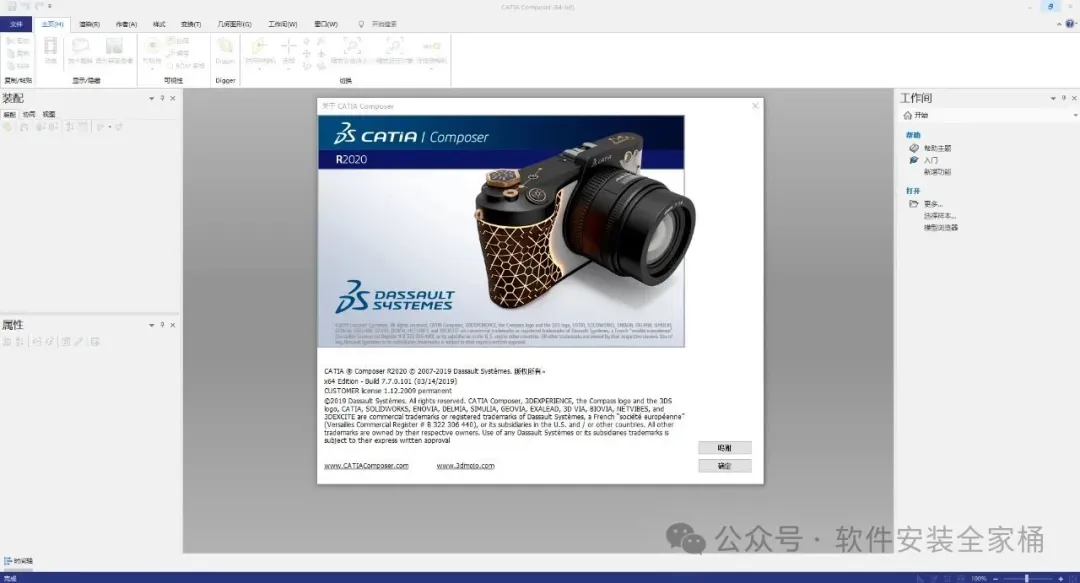Click the www.3dmojo.com link in dialog
1080x583 pixels.
point(466,466)
